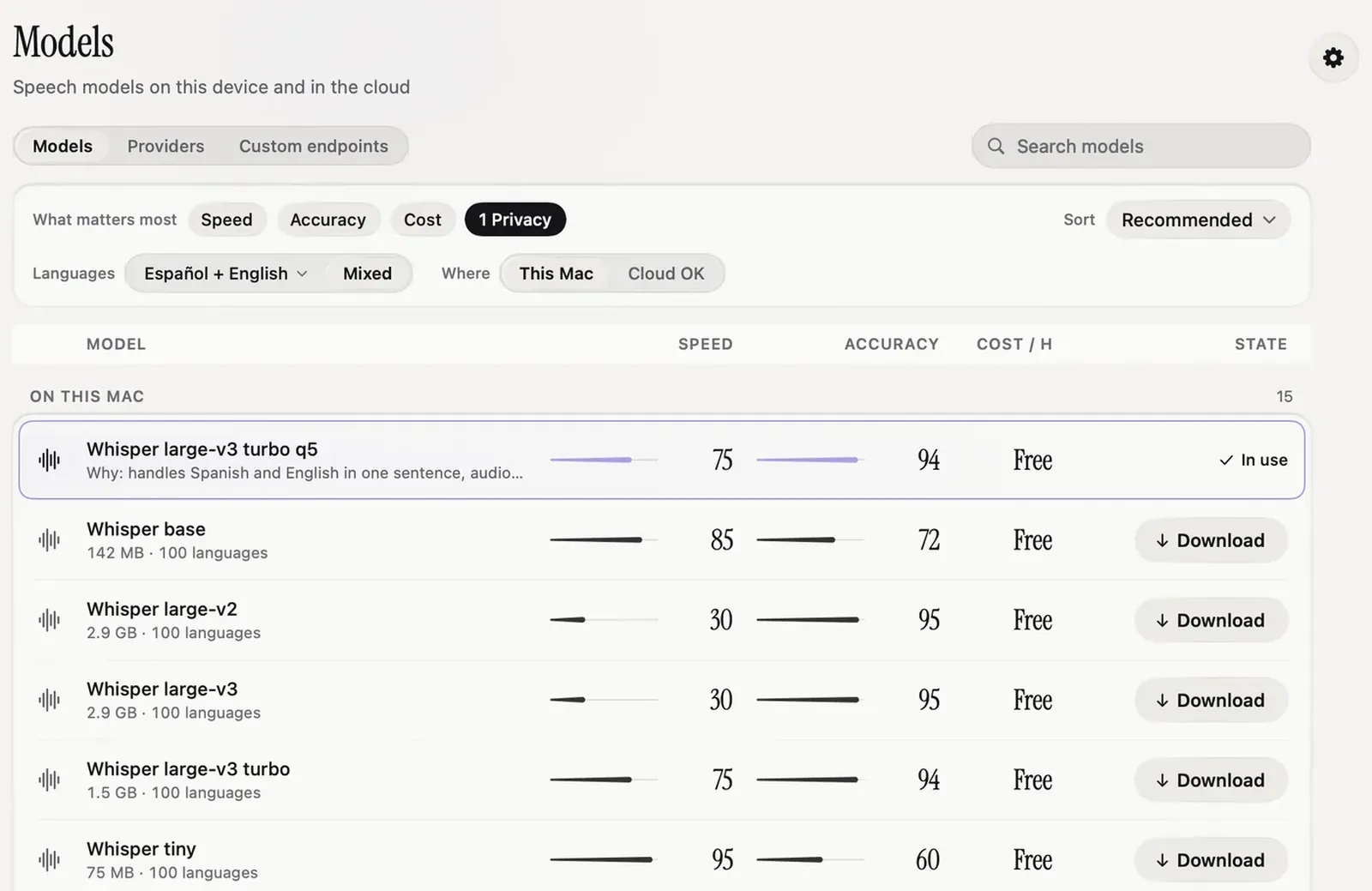
Task: Toggle the 1 Privacy priority chip
Action: point(515,220)
